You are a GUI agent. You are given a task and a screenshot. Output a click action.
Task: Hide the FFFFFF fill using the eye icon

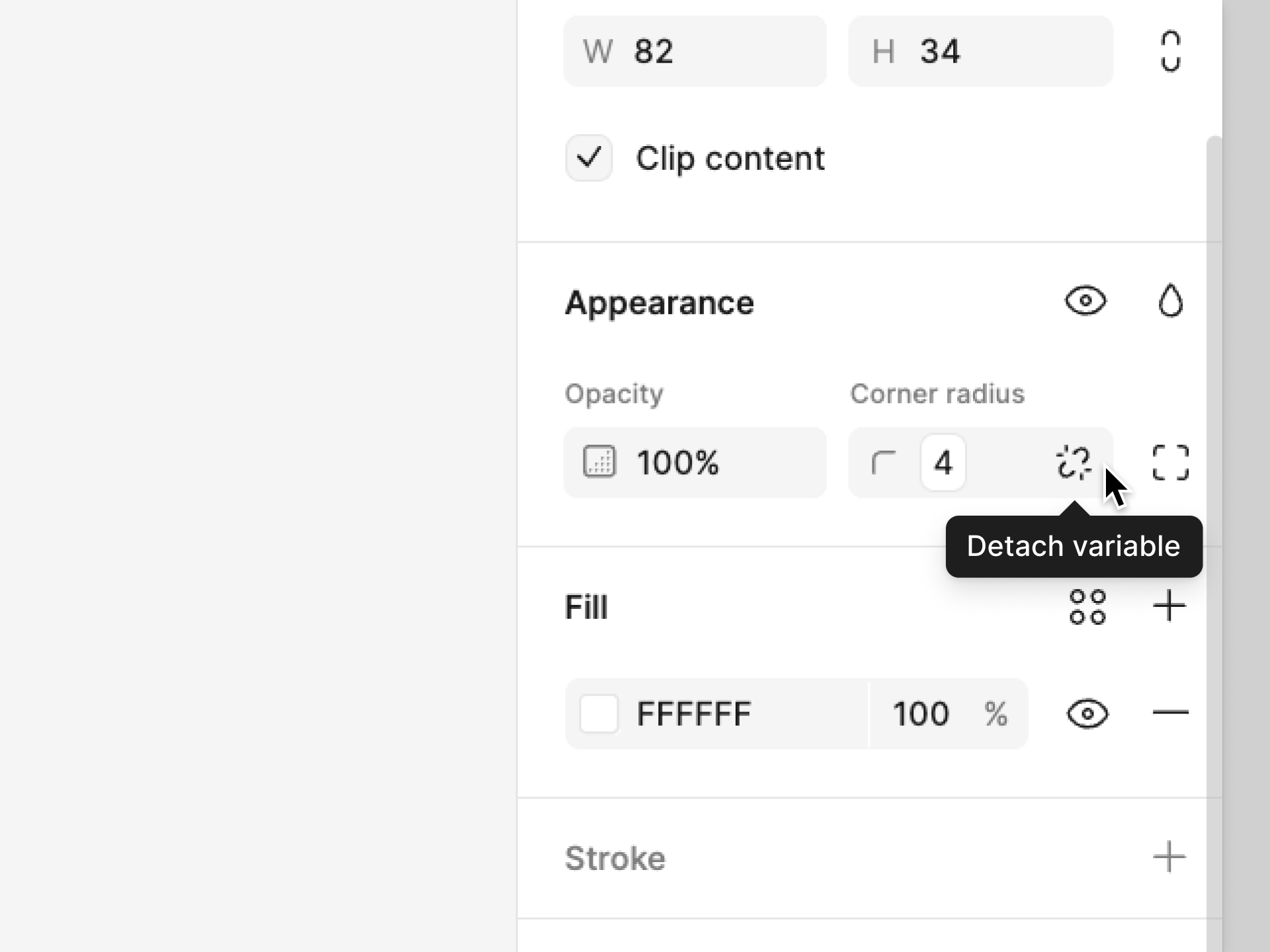tap(1087, 714)
